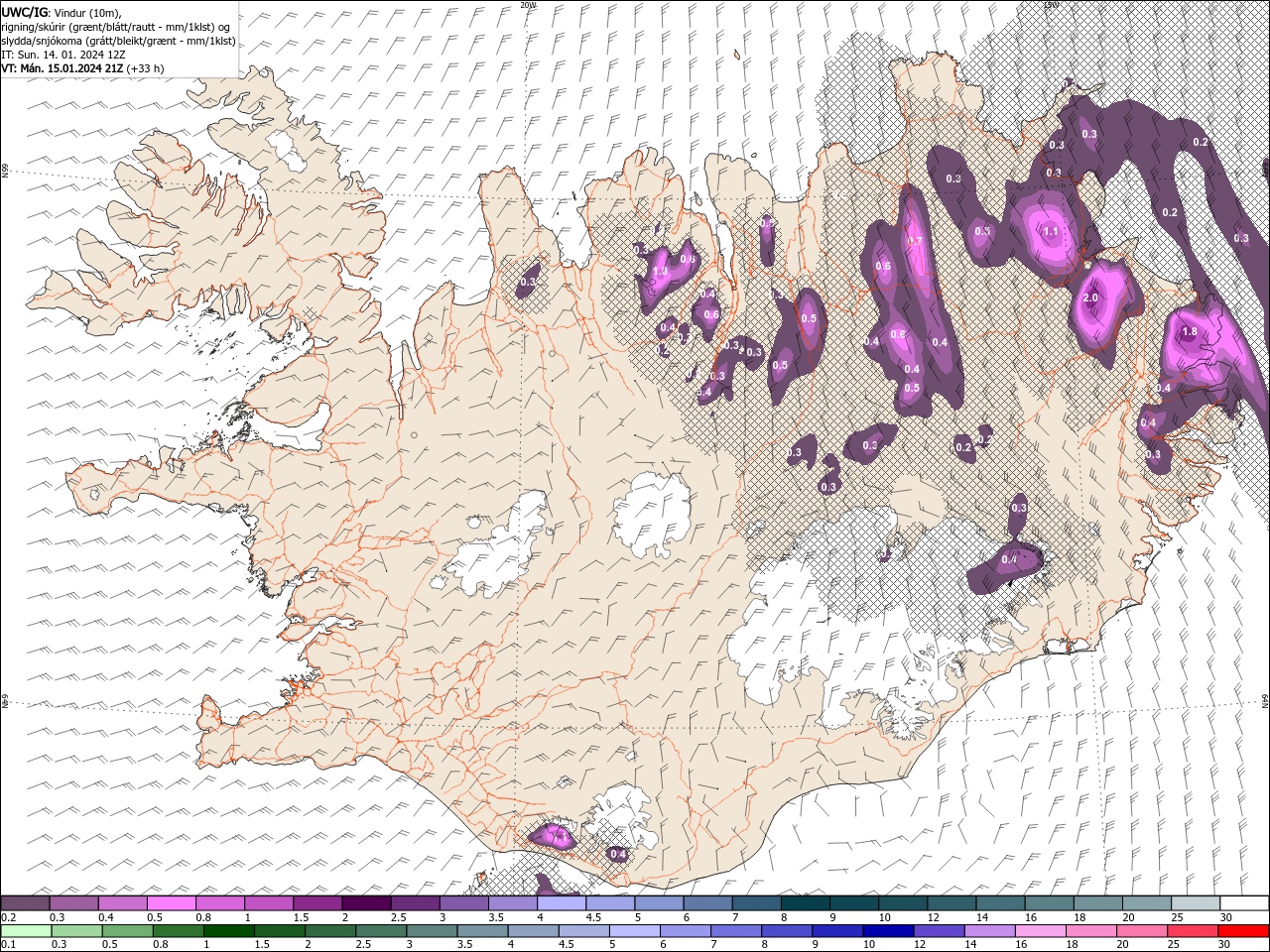Click the 1.0 precipitation value in the north

660,272
